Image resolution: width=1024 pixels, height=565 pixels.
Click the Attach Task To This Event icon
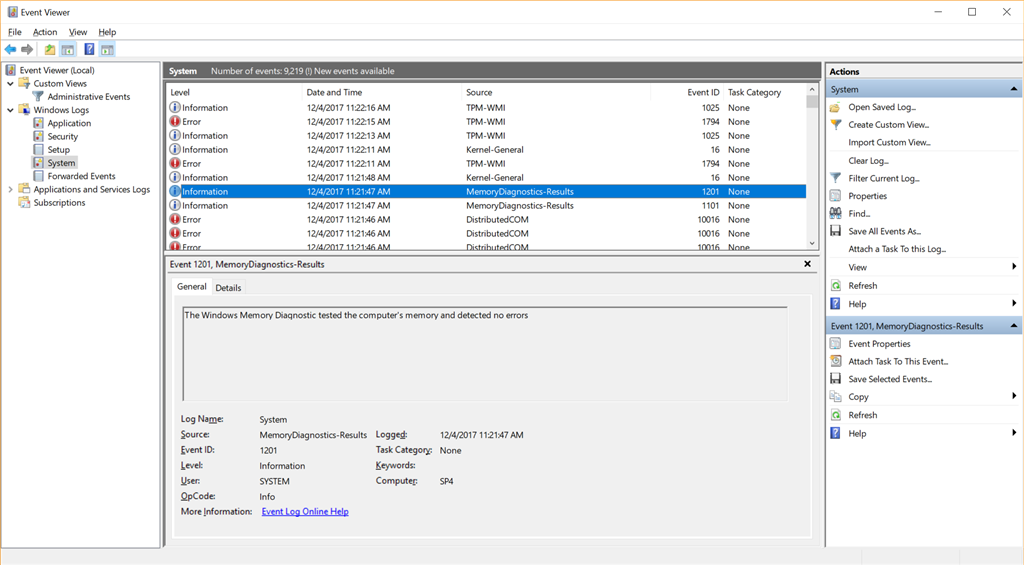[x=835, y=361]
